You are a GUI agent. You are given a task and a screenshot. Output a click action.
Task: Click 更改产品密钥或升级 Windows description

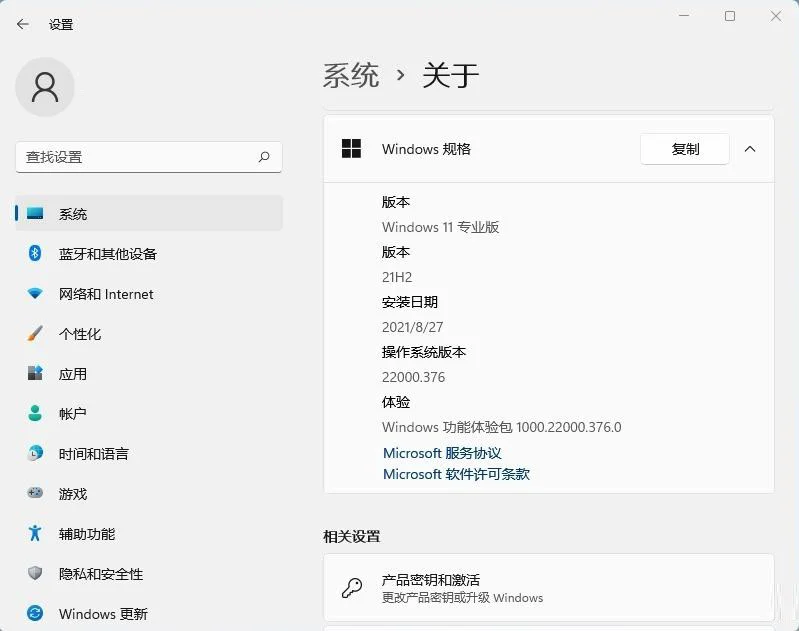click(x=463, y=597)
